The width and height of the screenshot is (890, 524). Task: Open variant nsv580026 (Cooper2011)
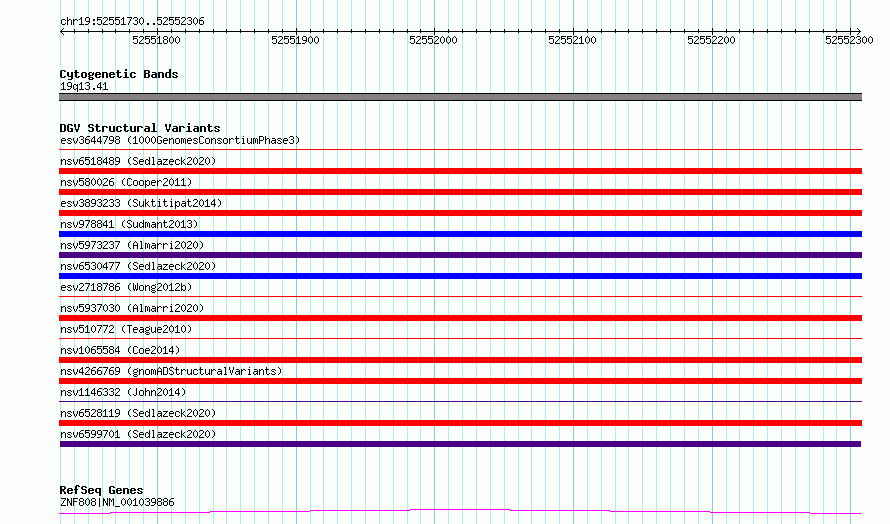(x=126, y=182)
